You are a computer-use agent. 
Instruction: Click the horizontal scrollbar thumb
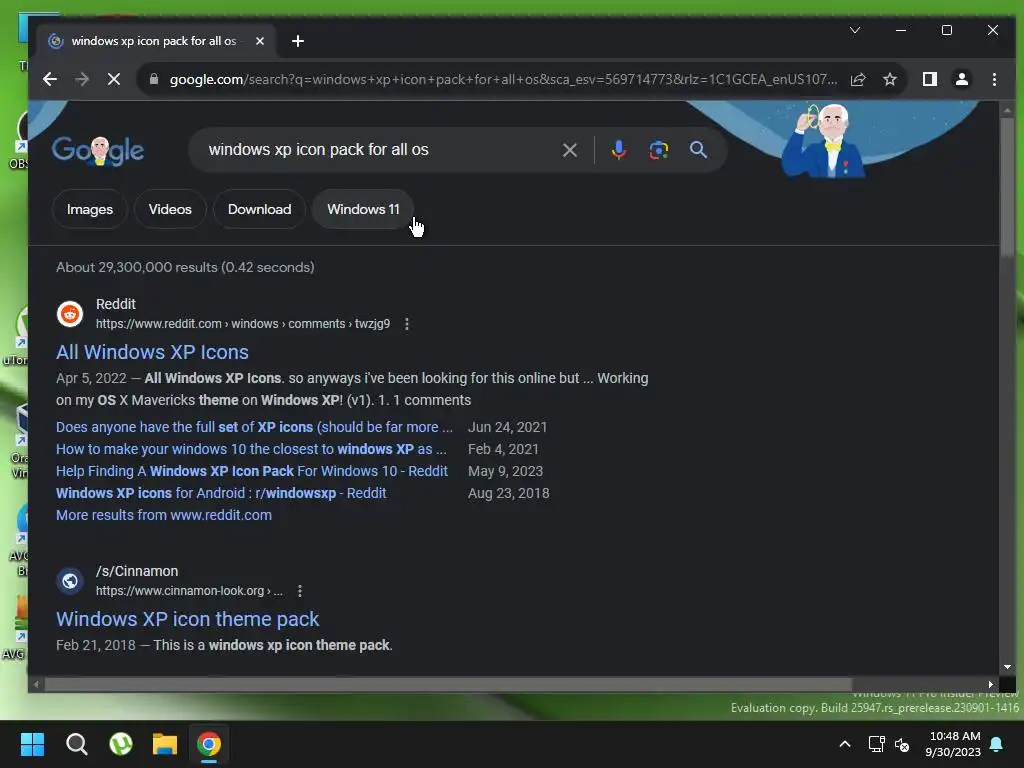click(x=448, y=684)
